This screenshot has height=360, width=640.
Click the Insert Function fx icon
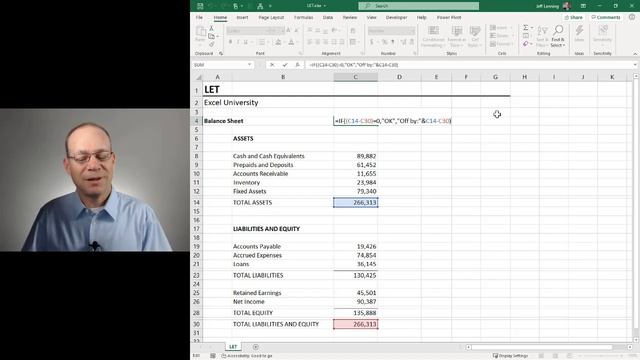point(298,64)
